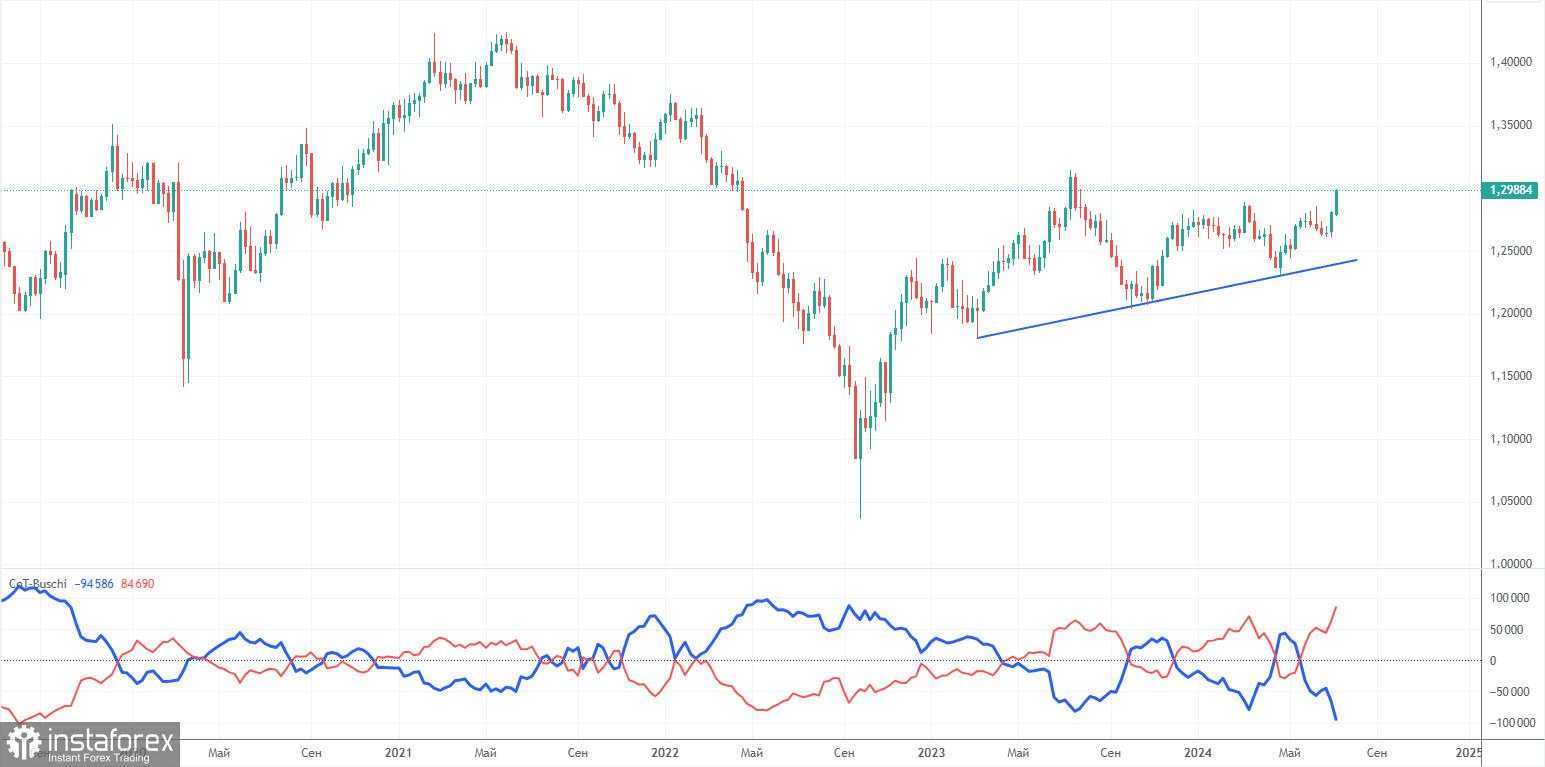Screen dimensions: 1545x767
Task: Select the 1,15000 price axis label
Action: 1511,376
